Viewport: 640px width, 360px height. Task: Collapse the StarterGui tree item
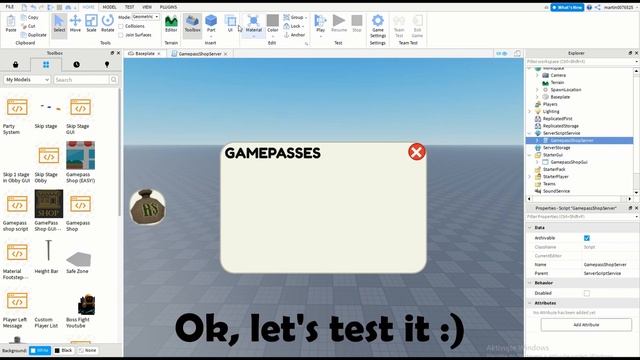point(530,155)
